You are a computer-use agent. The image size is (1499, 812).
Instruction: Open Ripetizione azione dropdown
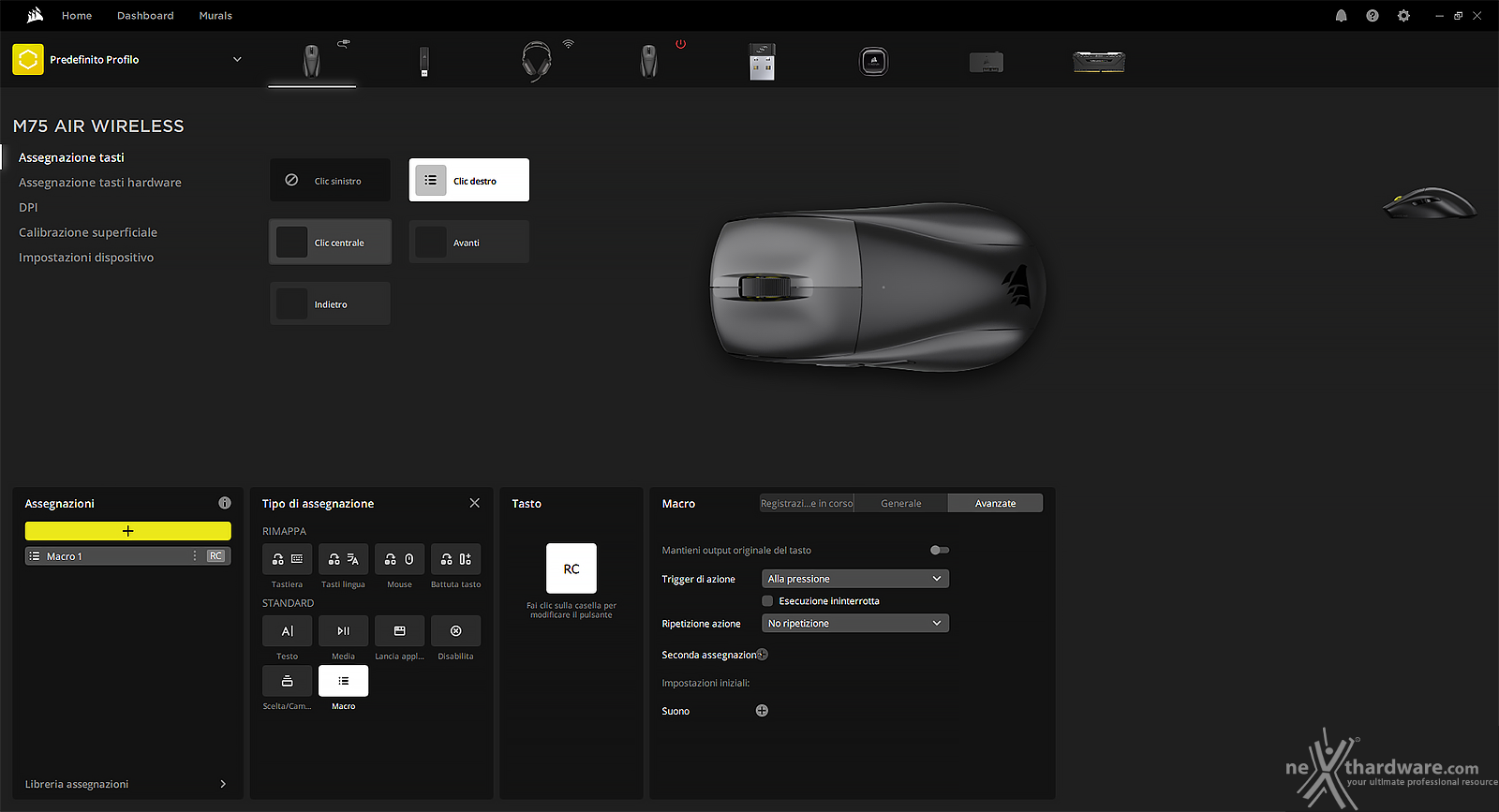click(x=855, y=624)
